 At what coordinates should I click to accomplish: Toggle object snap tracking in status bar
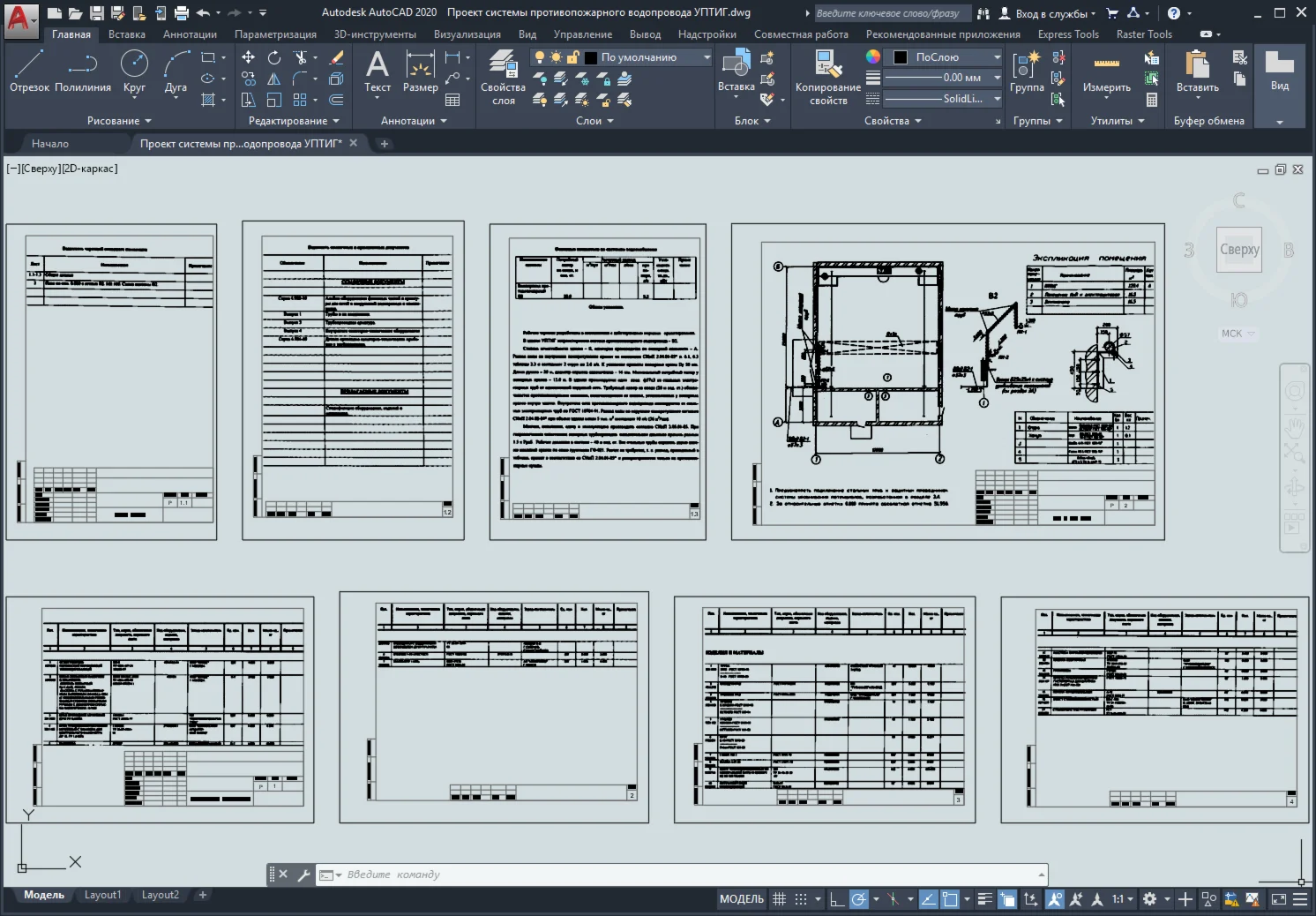click(x=929, y=899)
